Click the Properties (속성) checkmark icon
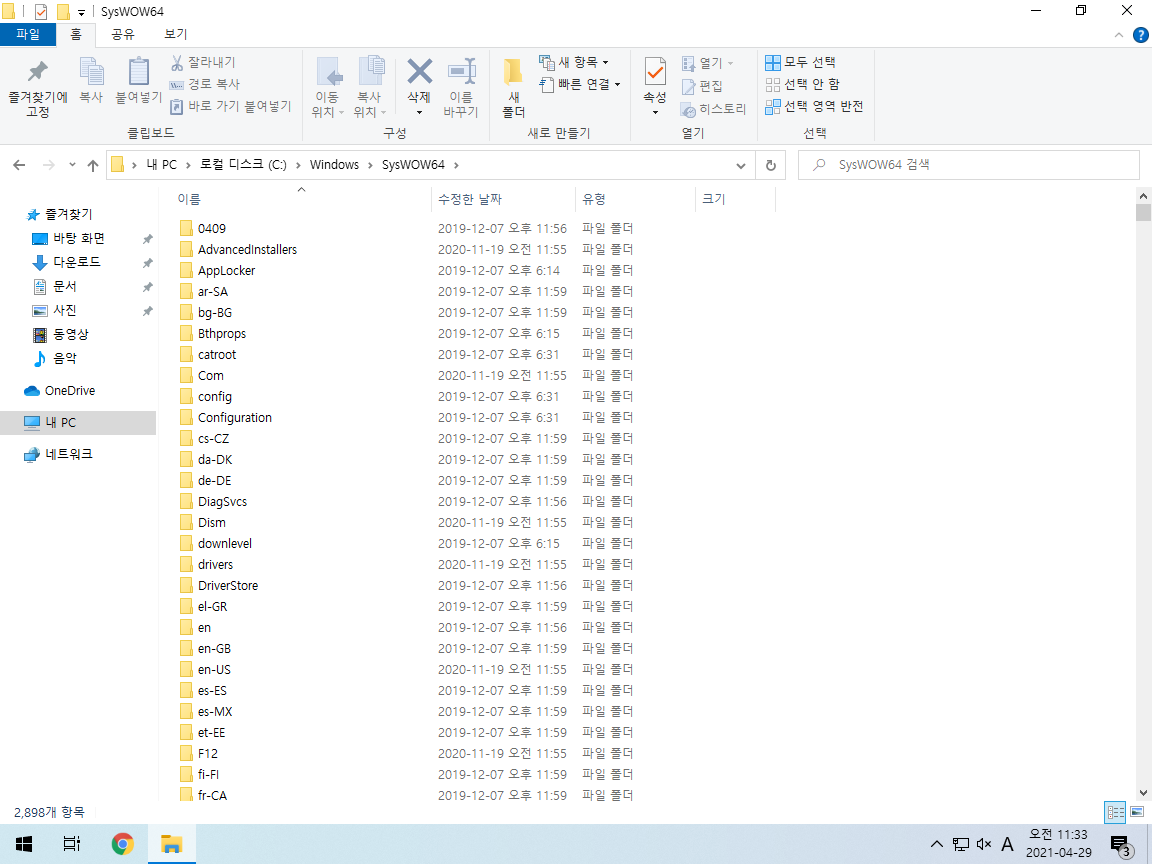This screenshot has width=1152, height=864. (655, 72)
